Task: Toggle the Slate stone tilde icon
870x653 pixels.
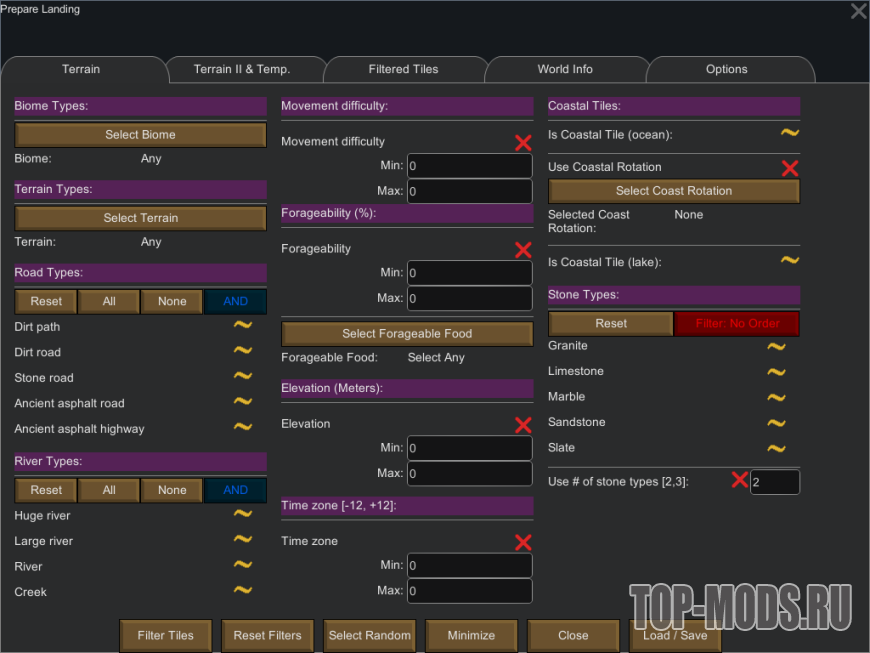Action: point(776,449)
